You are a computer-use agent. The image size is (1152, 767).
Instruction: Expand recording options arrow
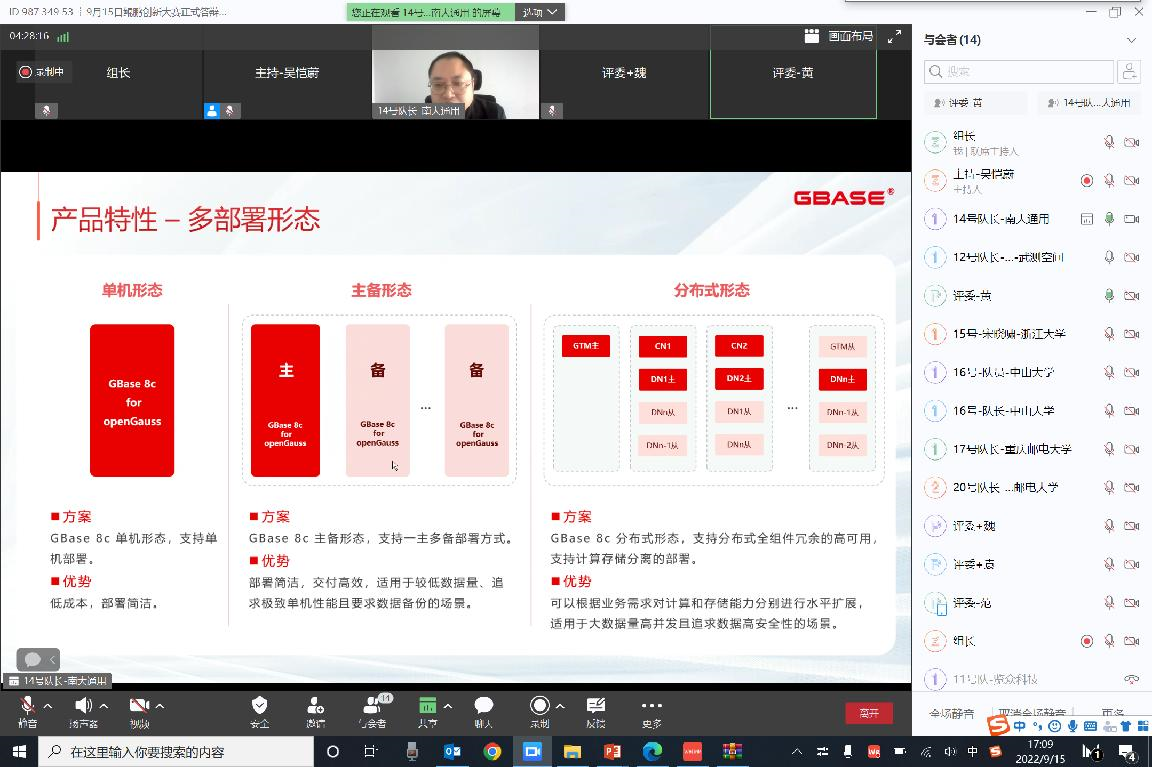[560, 706]
